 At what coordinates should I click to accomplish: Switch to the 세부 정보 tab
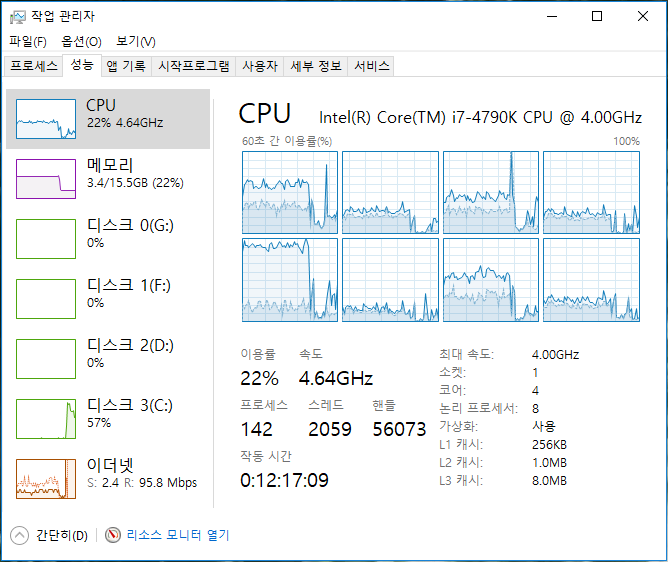coord(315,67)
